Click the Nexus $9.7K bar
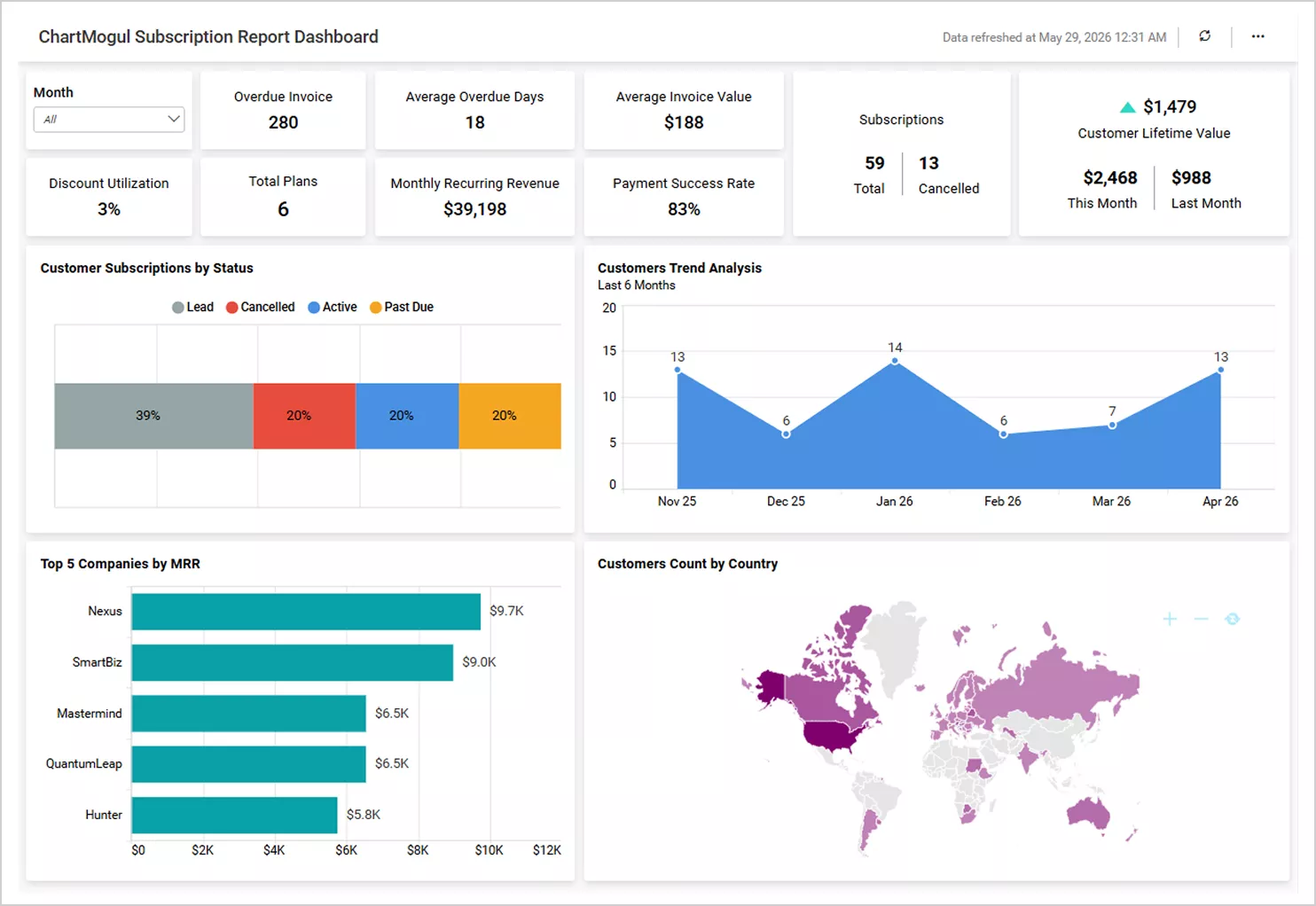1316x906 pixels. 306,612
